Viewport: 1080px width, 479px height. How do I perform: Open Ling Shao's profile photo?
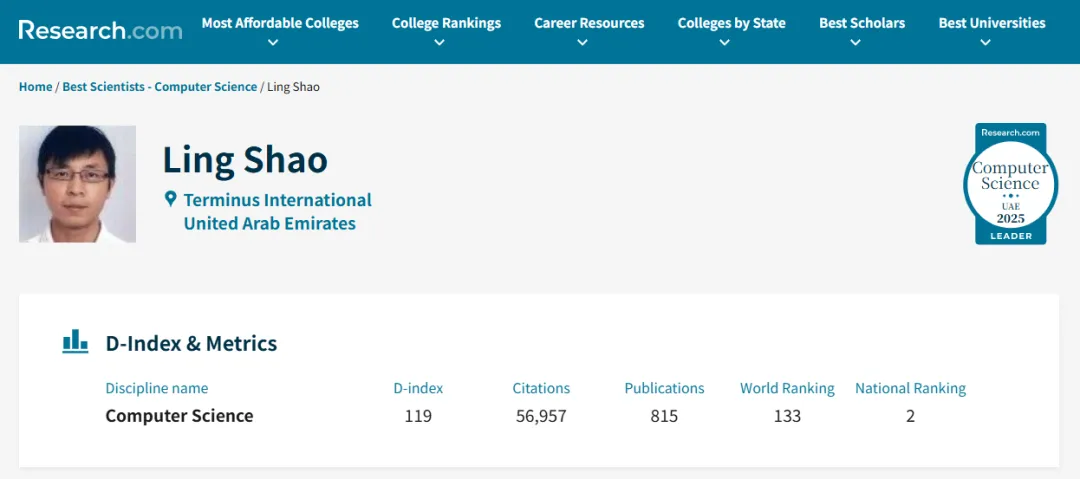pyautogui.click(x=77, y=184)
